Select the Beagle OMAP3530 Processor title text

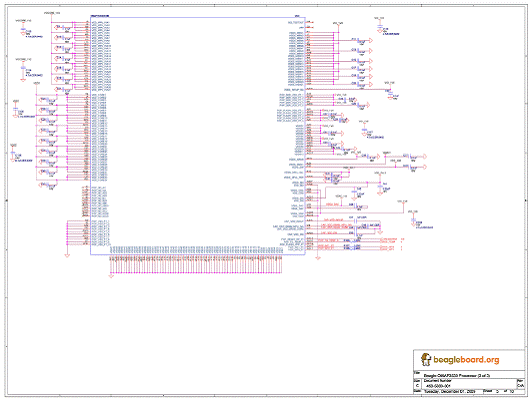click(x=457, y=376)
